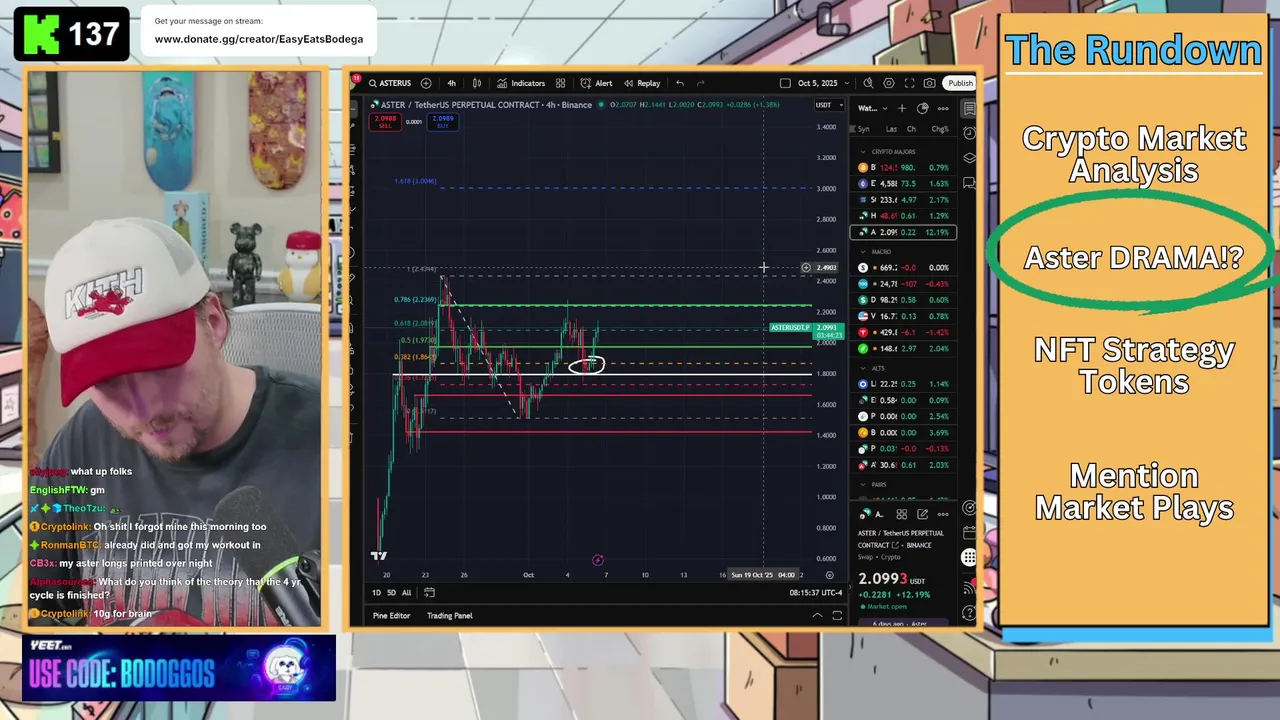Click the plus button on price crosshair

coord(806,268)
